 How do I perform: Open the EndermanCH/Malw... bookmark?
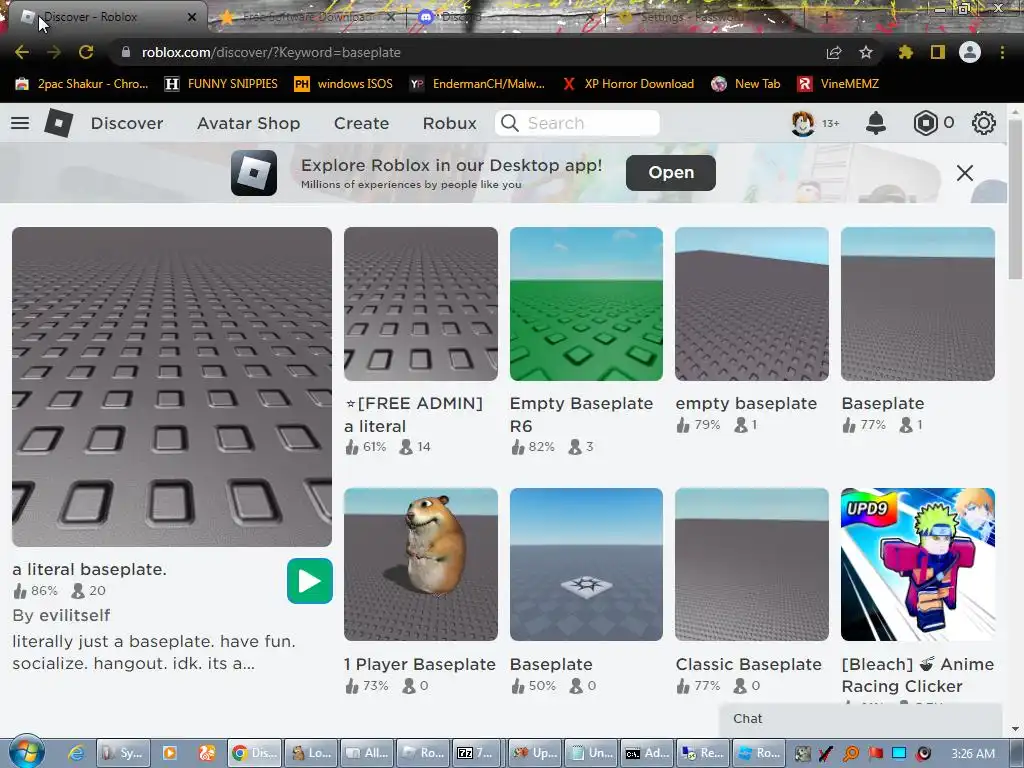pyautogui.click(x=477, y=84)
